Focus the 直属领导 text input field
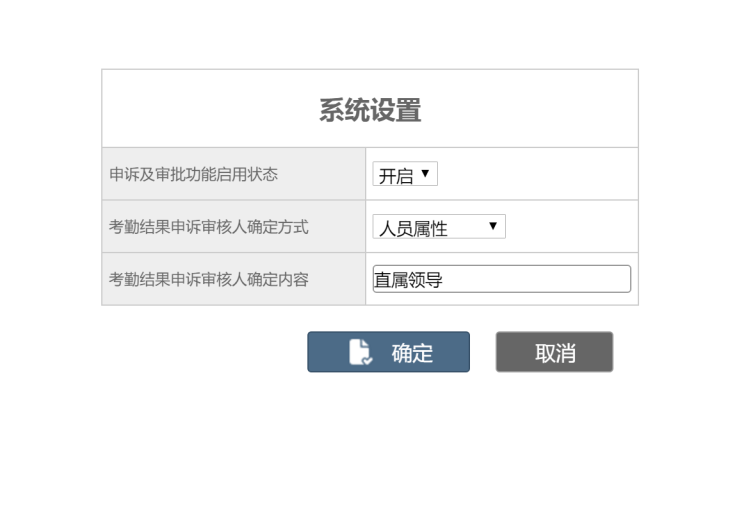This screenshot has height=507, width=746. pyautogui.click(x=501, y=280)
